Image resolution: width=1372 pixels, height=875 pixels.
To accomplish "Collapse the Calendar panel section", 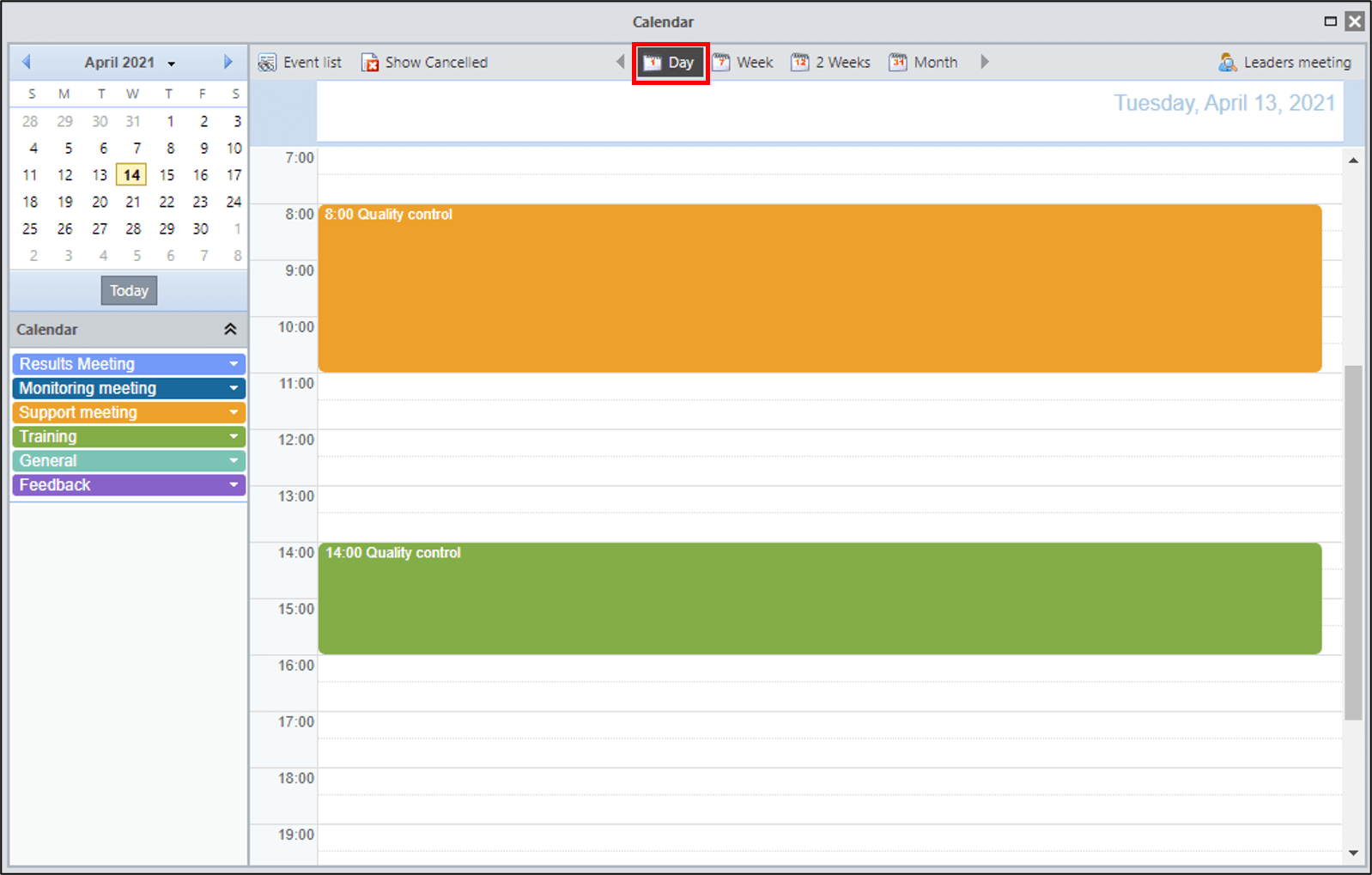I will click(230, 329).
